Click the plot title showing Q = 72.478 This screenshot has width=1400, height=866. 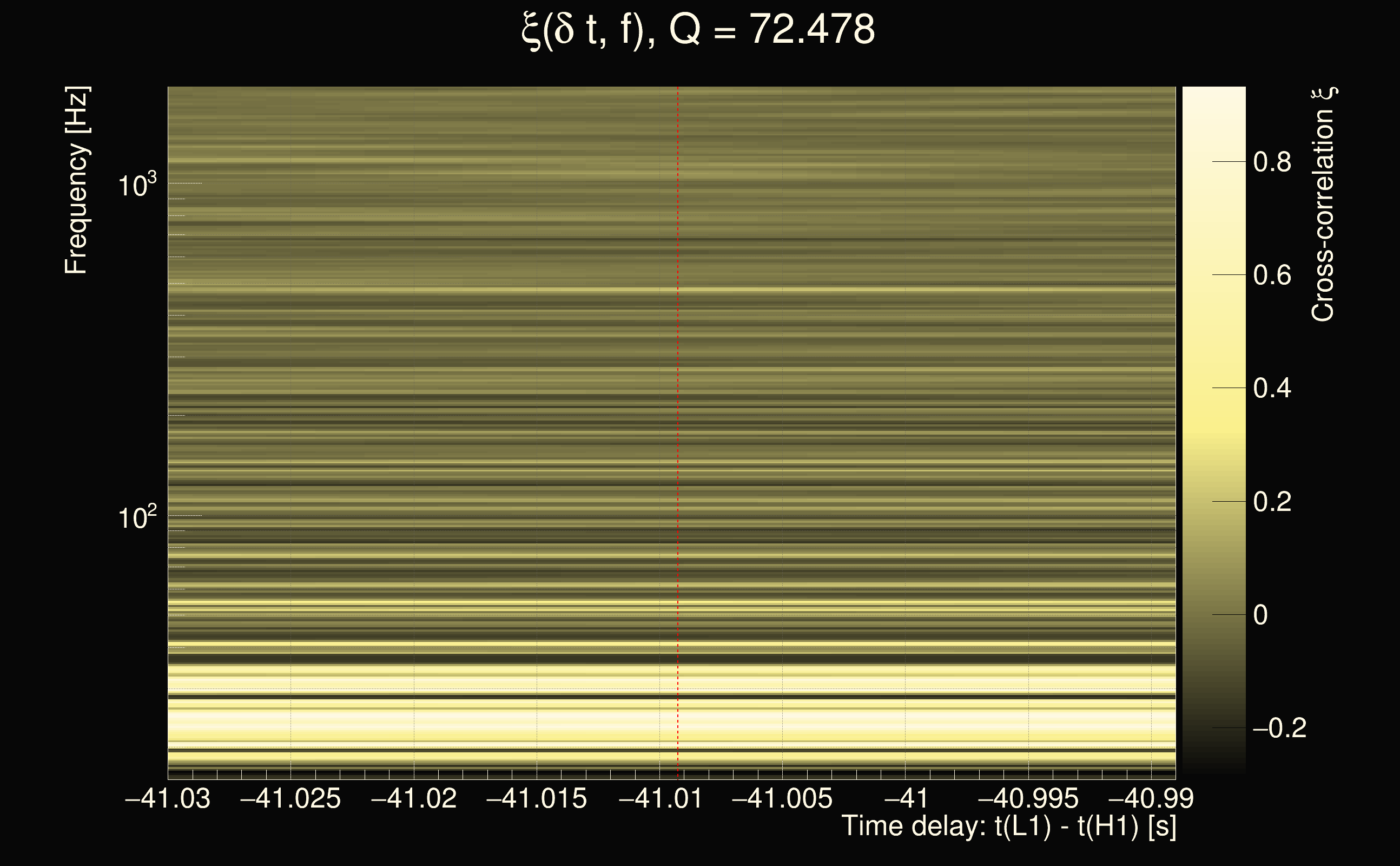tap(698, 30)
